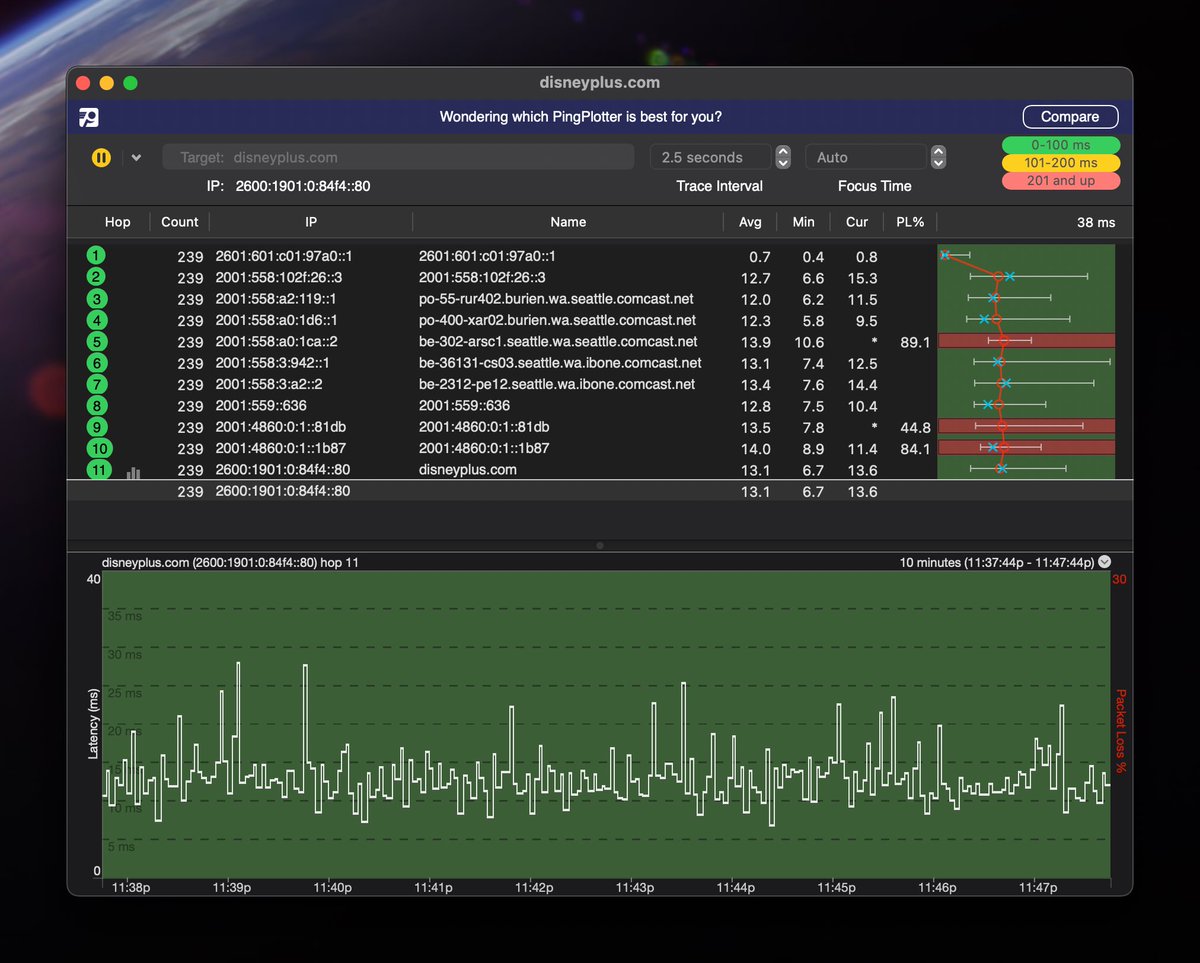The height and width of the screenshot is (963, 1200).
Task: Click the PL% column header
Action: pos(910,222)
